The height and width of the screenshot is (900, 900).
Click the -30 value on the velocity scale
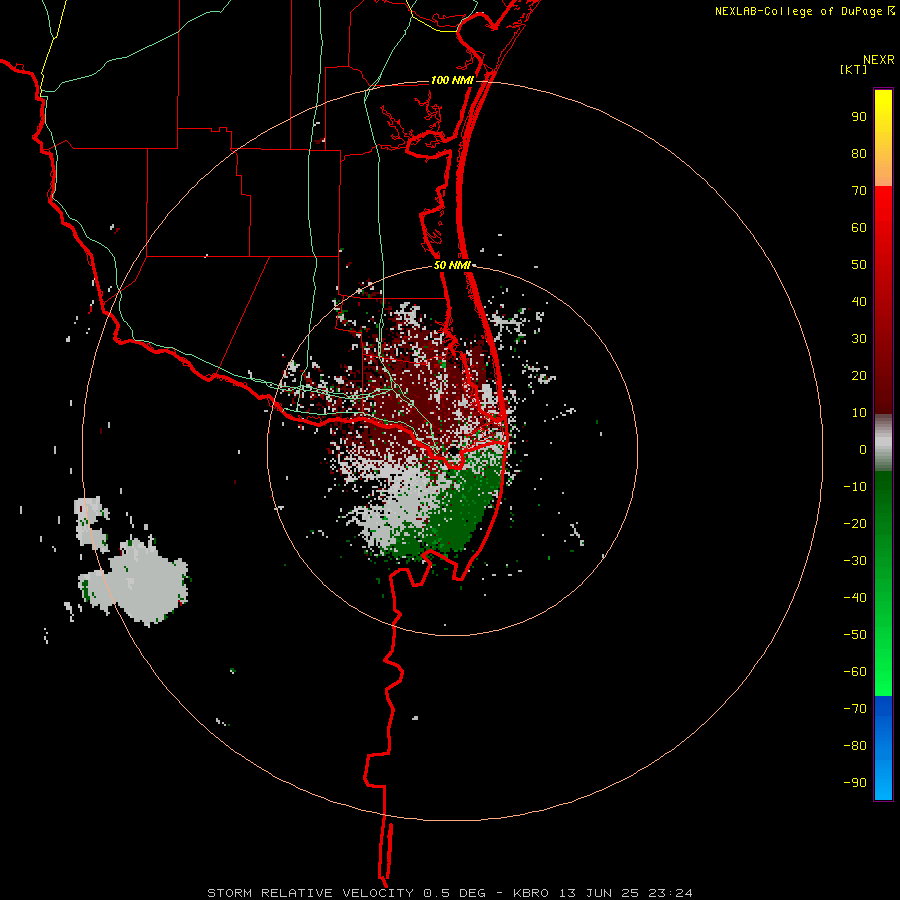pos(855,561)
